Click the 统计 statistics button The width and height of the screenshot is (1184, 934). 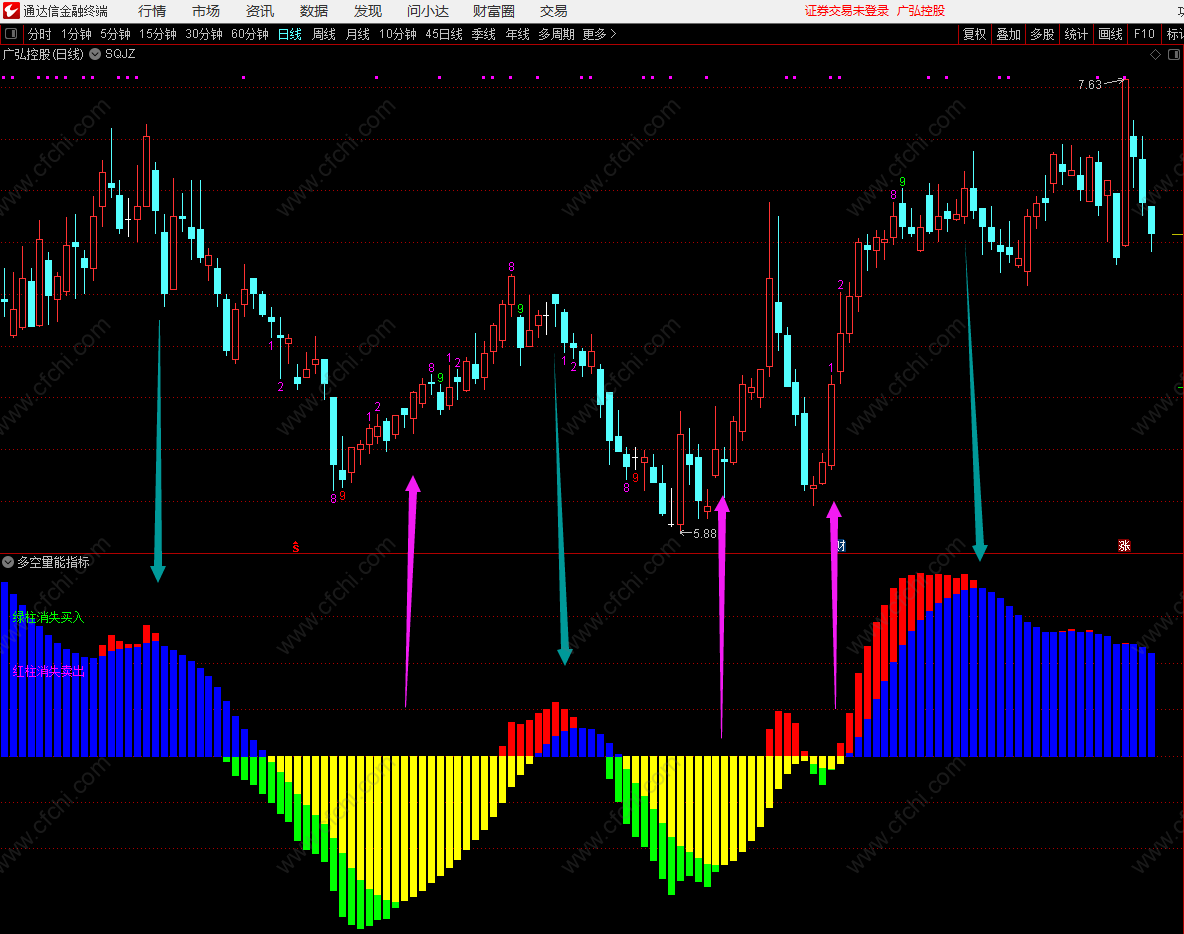tap(1076, 34)
